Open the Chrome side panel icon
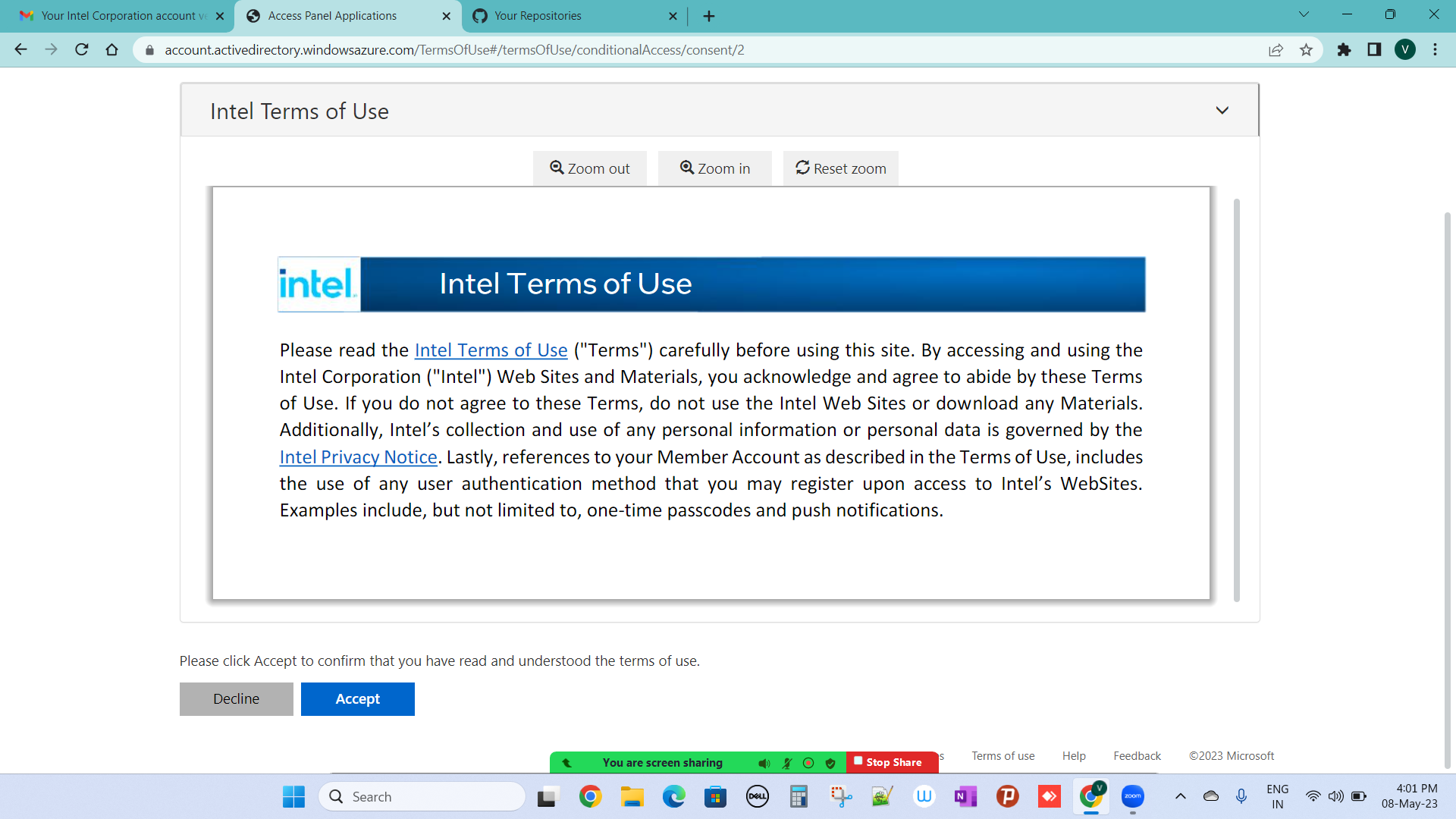Screen dimensions: 1456x819 coord(1374,50)
